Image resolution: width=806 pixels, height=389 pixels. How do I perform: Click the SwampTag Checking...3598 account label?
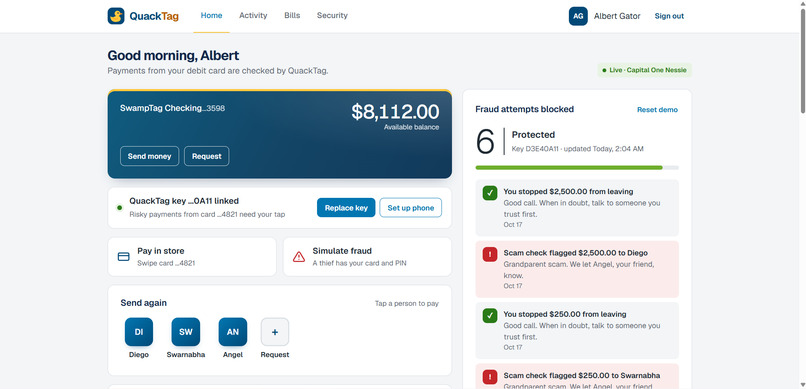pyautogui.click(x=172, y=108)
